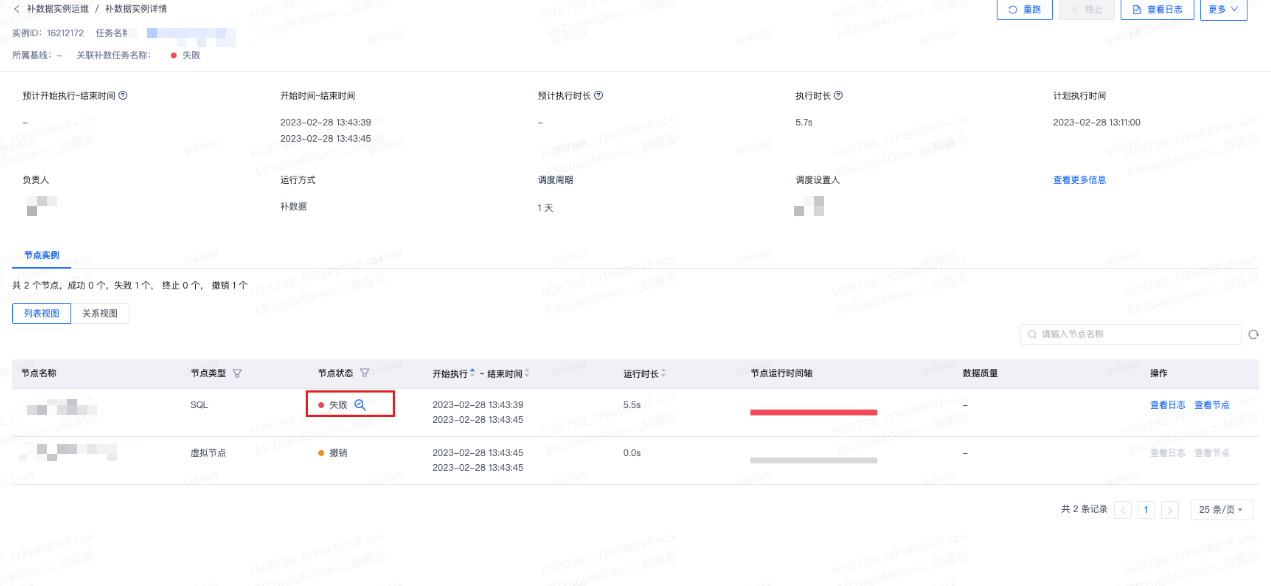1271x586 pixels.
Task: Click the refresh icon beside the search box
Action: click(1253, 335)
